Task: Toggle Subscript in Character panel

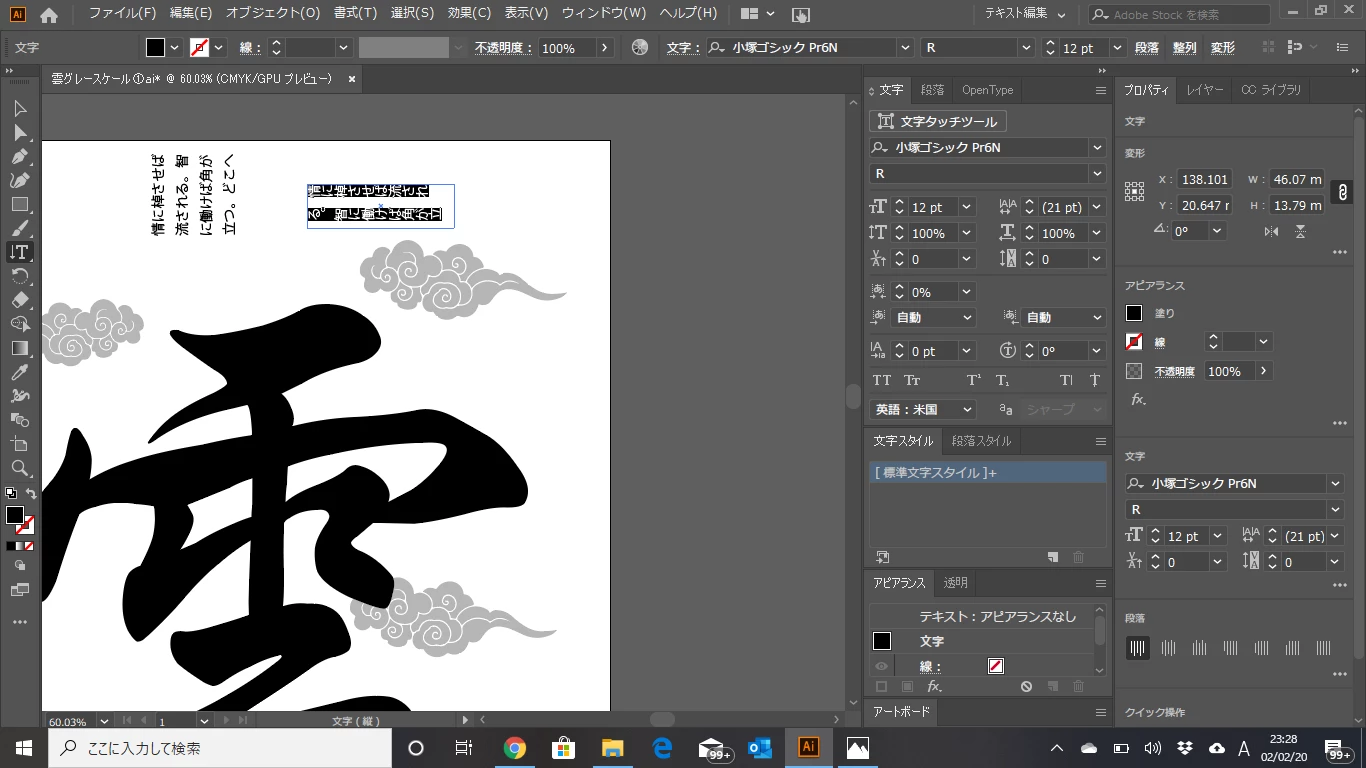Action: (x=1003, y=380)
